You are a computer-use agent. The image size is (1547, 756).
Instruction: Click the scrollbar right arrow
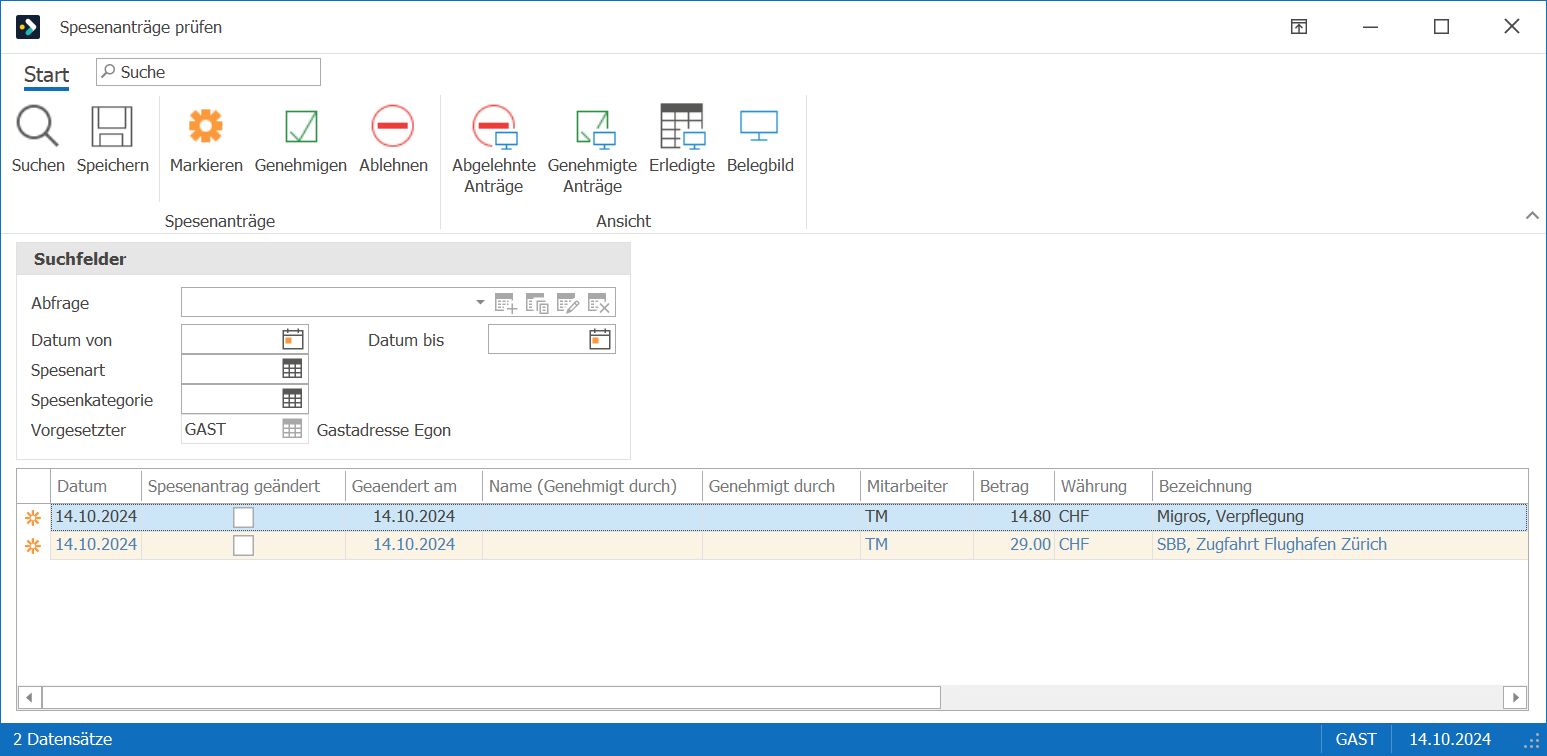1516,696
